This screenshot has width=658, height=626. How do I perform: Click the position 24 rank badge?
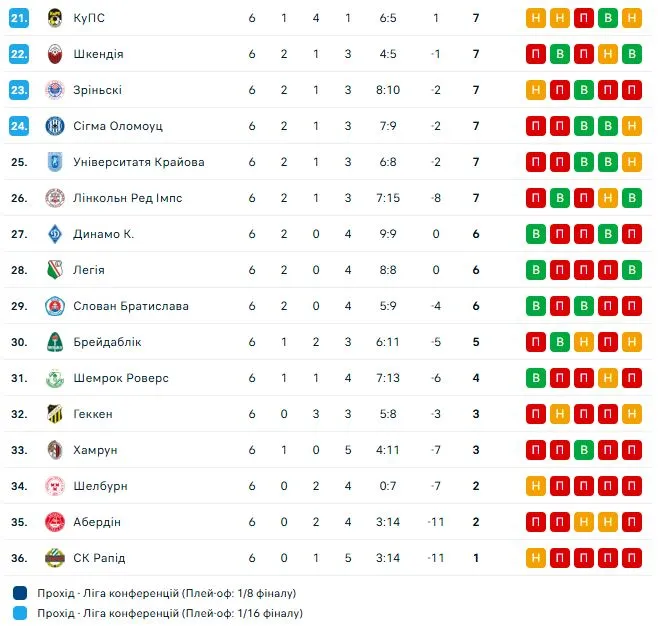[19, 126]
